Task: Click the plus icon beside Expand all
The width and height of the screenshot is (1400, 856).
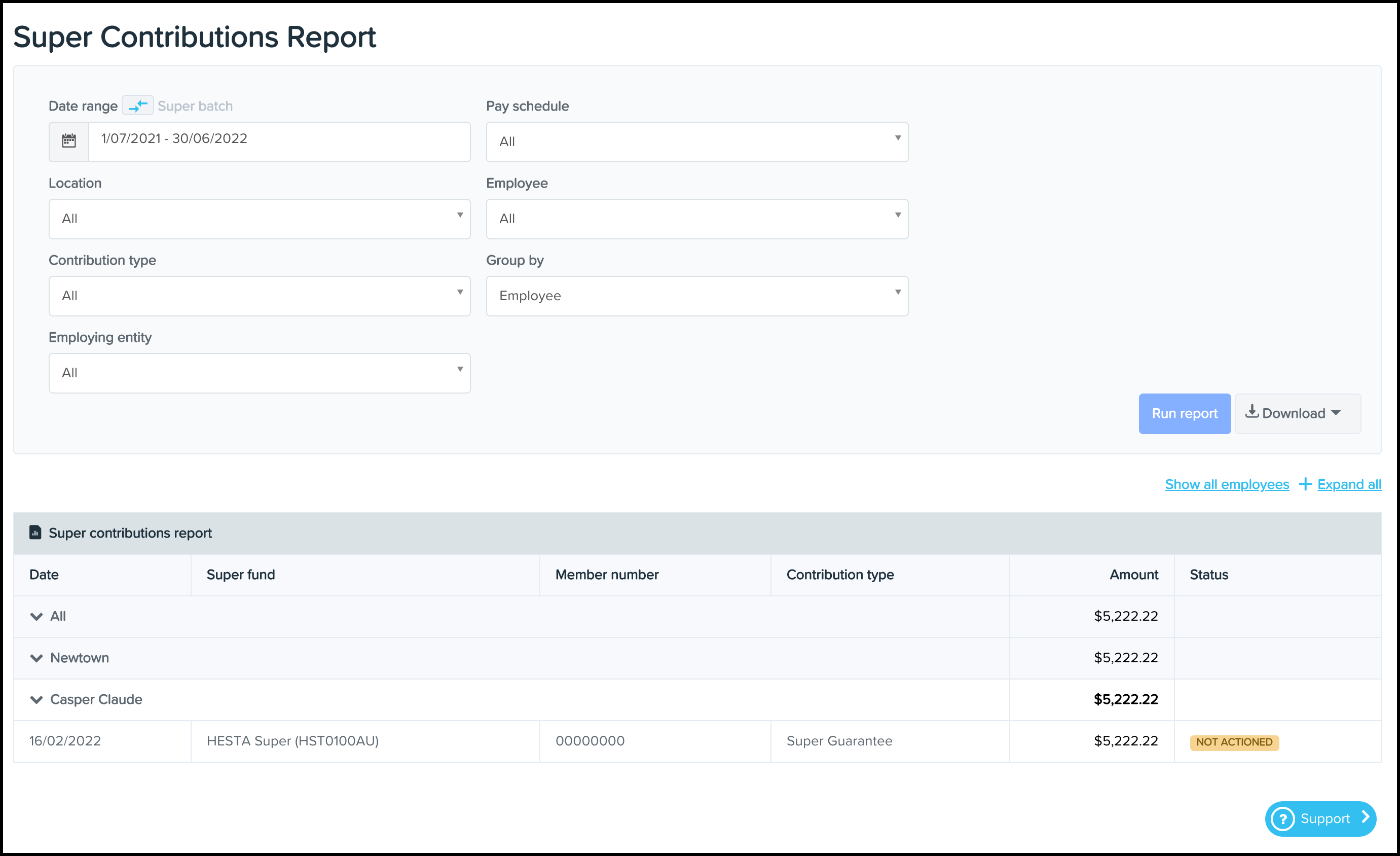Action: point(1305,484)
